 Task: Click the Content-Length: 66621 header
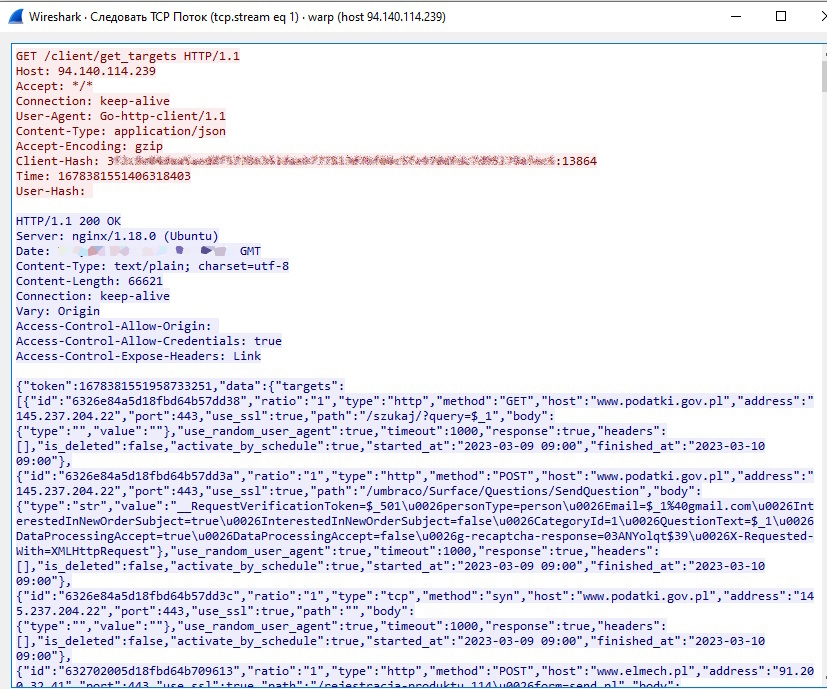click(x=90, y=281)
